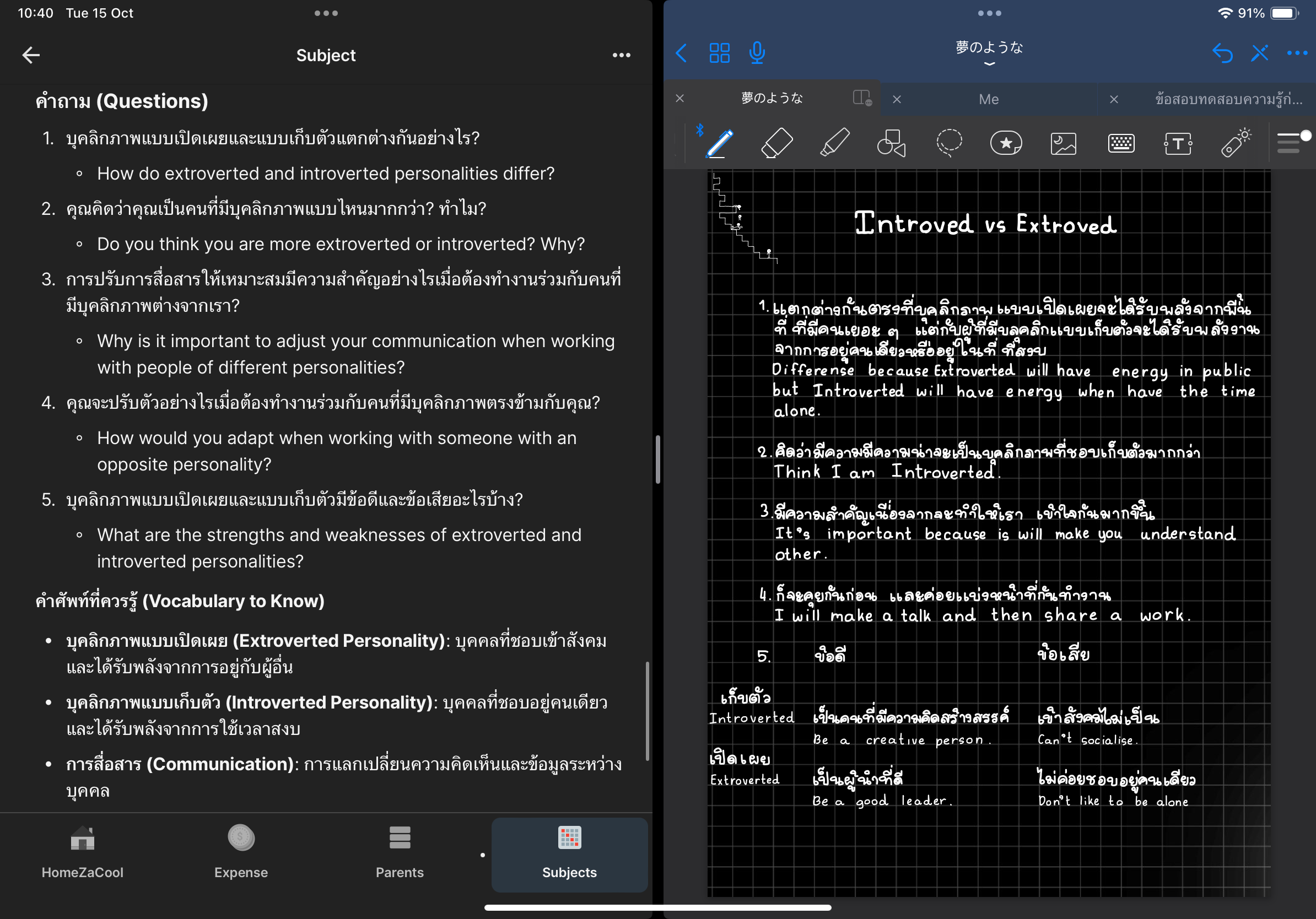Open the page thumbnails grid view

[719, 53]
